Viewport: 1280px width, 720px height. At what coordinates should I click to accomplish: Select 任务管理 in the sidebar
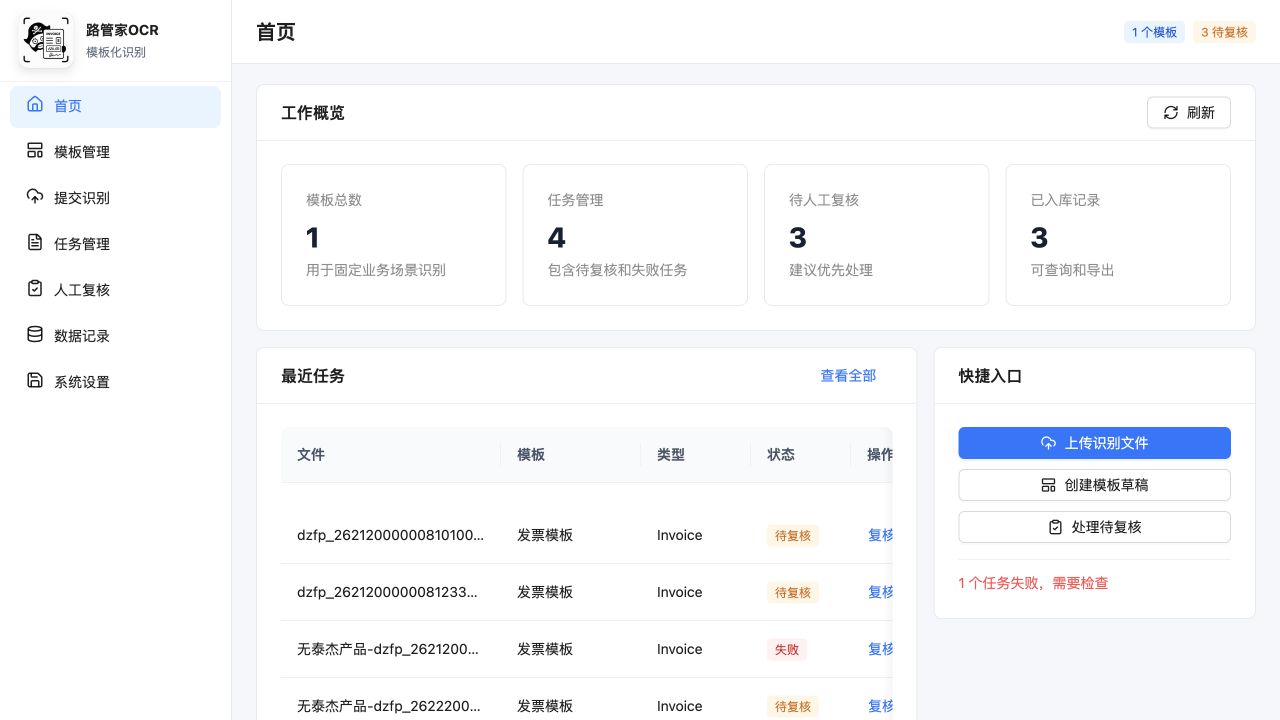[x=115, y=244]
